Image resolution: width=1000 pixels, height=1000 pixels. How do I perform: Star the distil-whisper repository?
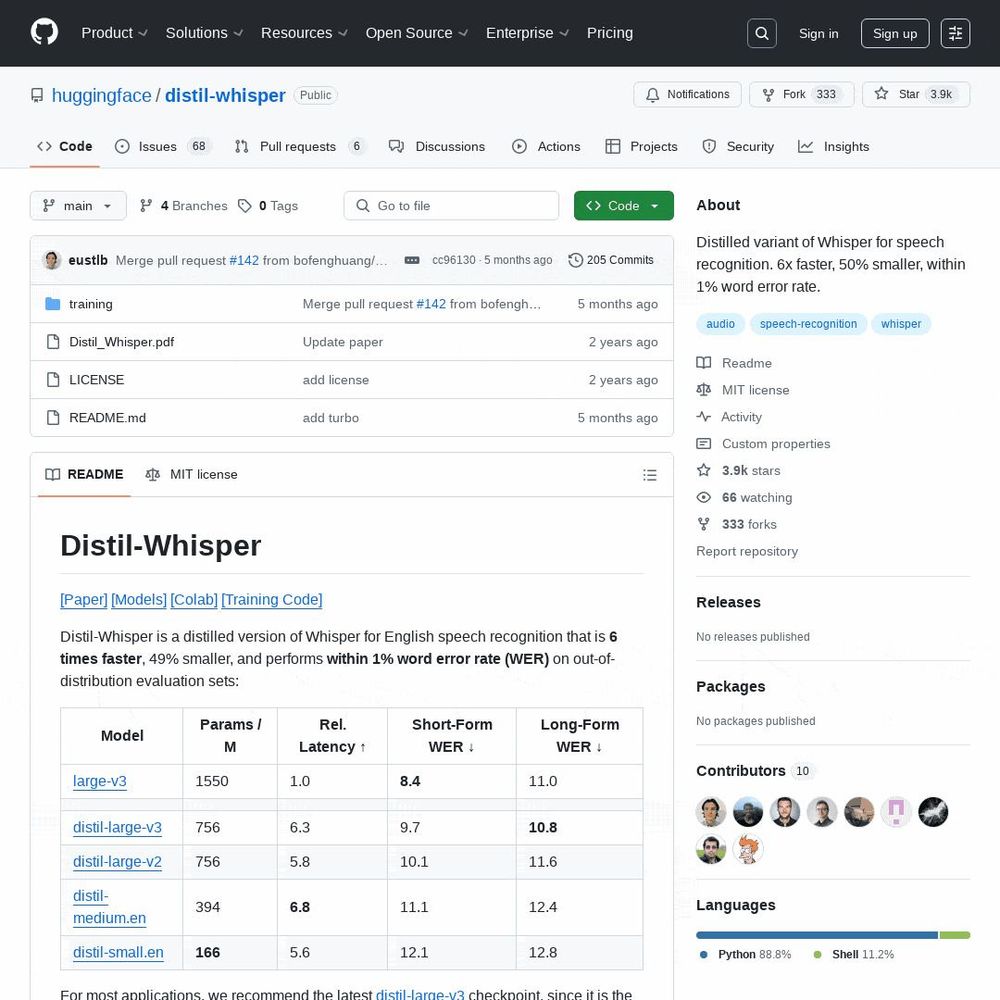pos(916,94)
